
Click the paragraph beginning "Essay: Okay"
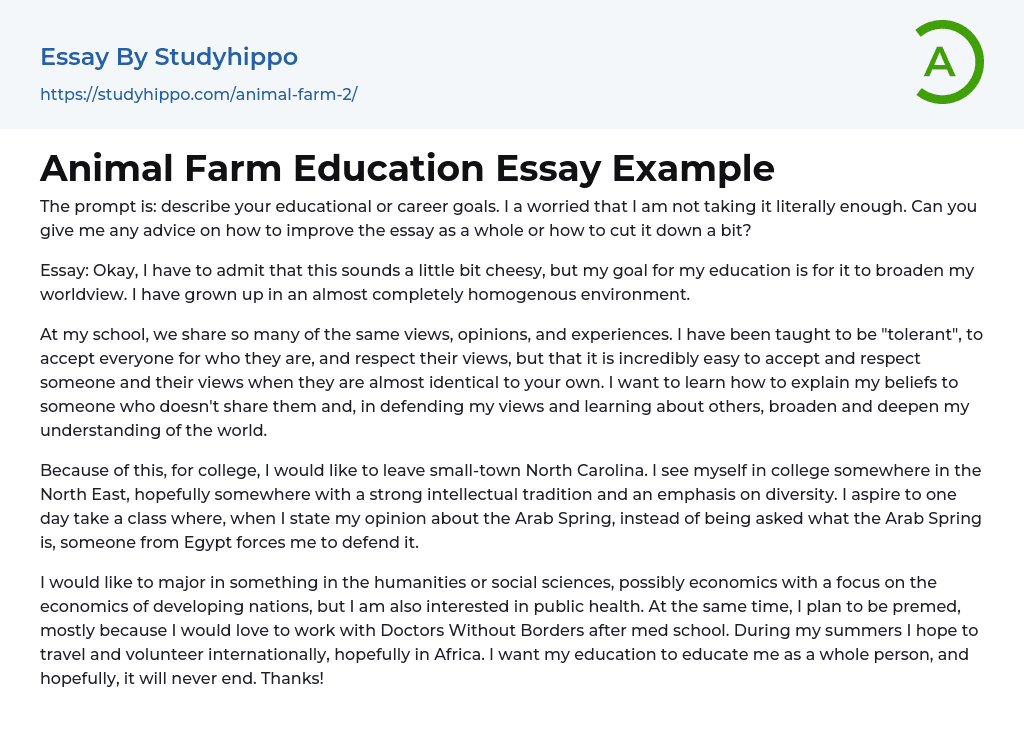point(506,282)
